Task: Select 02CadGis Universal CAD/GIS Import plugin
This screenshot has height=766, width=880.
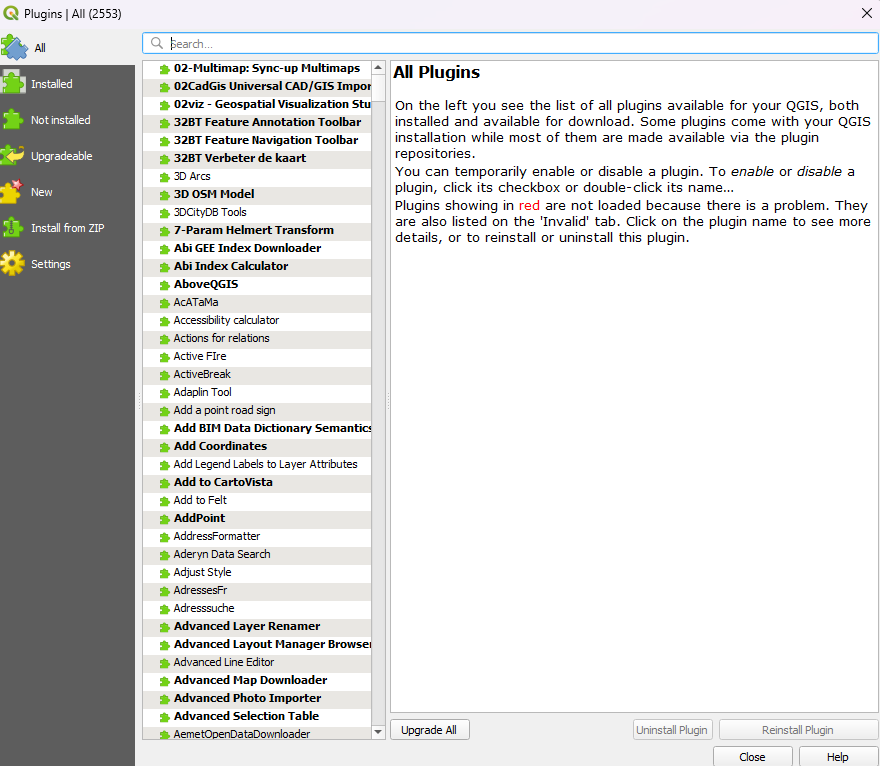Action: tap(257, 86)
